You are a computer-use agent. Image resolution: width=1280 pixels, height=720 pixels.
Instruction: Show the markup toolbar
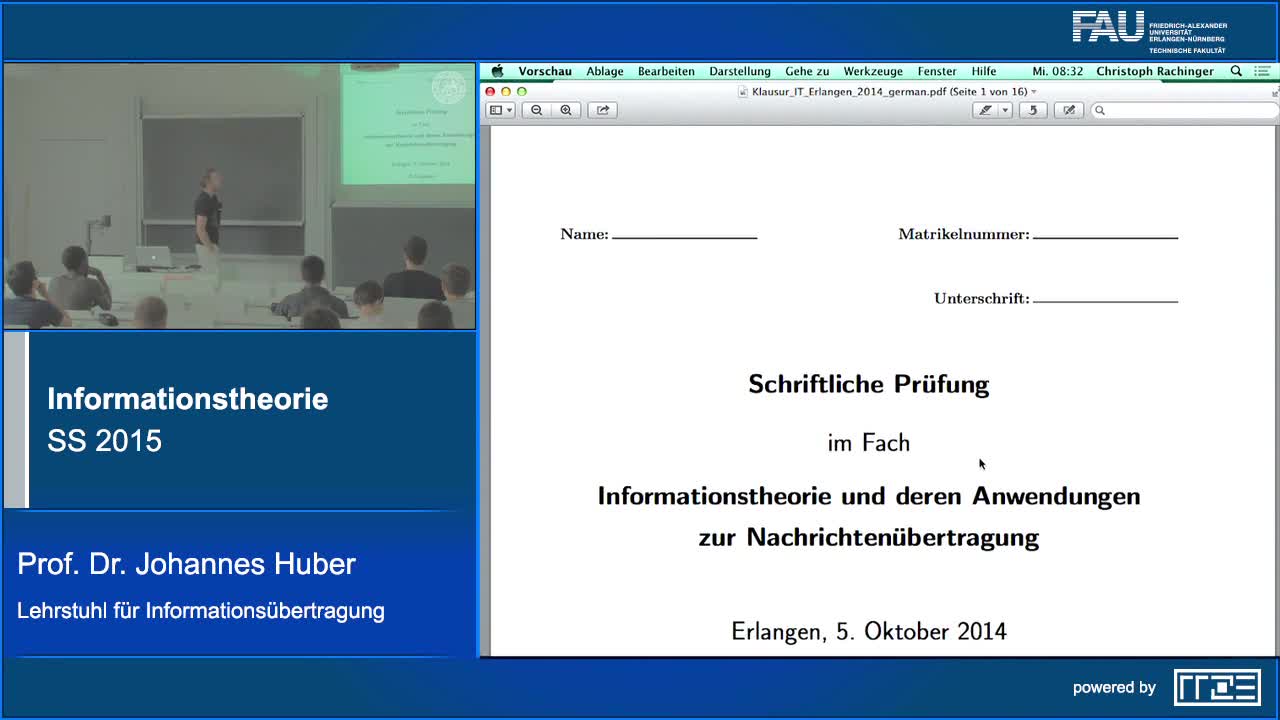(x=1069, y=110)
